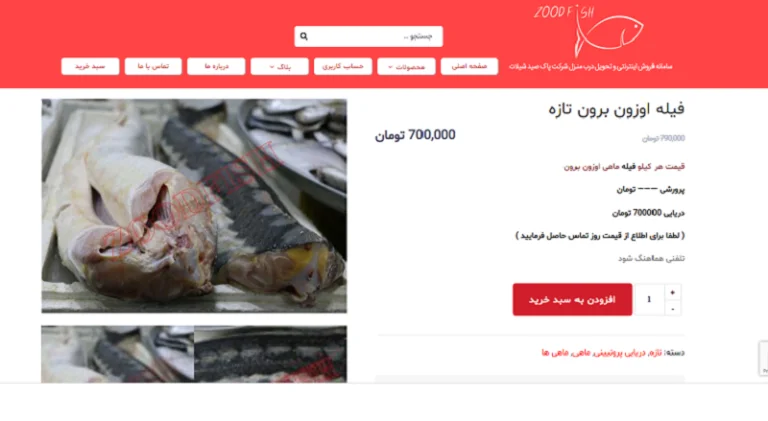Open the main sturgeon fillet product image
The image size is (768, 421).
point(194,206)
